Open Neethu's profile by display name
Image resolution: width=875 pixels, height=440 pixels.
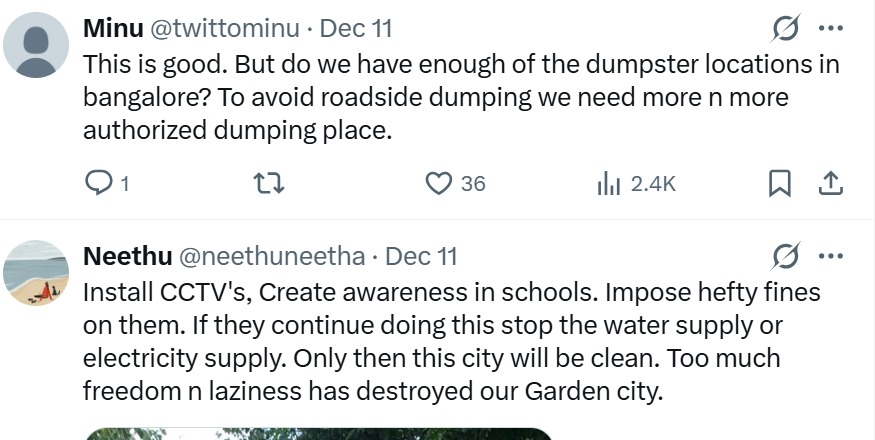click(126, 257)
